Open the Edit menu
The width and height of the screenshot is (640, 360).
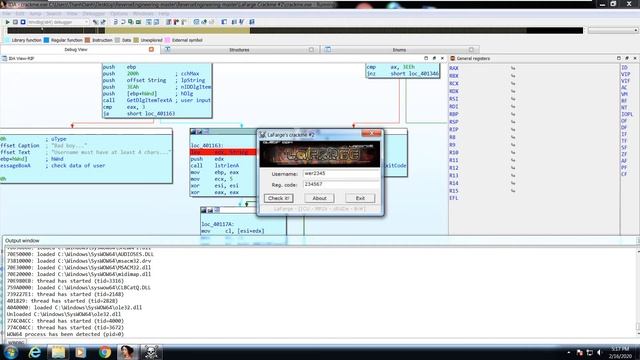pos(20,13)
